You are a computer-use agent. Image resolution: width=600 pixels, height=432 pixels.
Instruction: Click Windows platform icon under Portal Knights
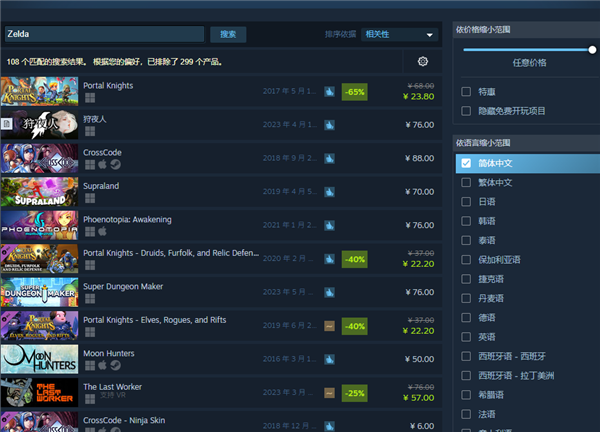[x=90, y=98]
